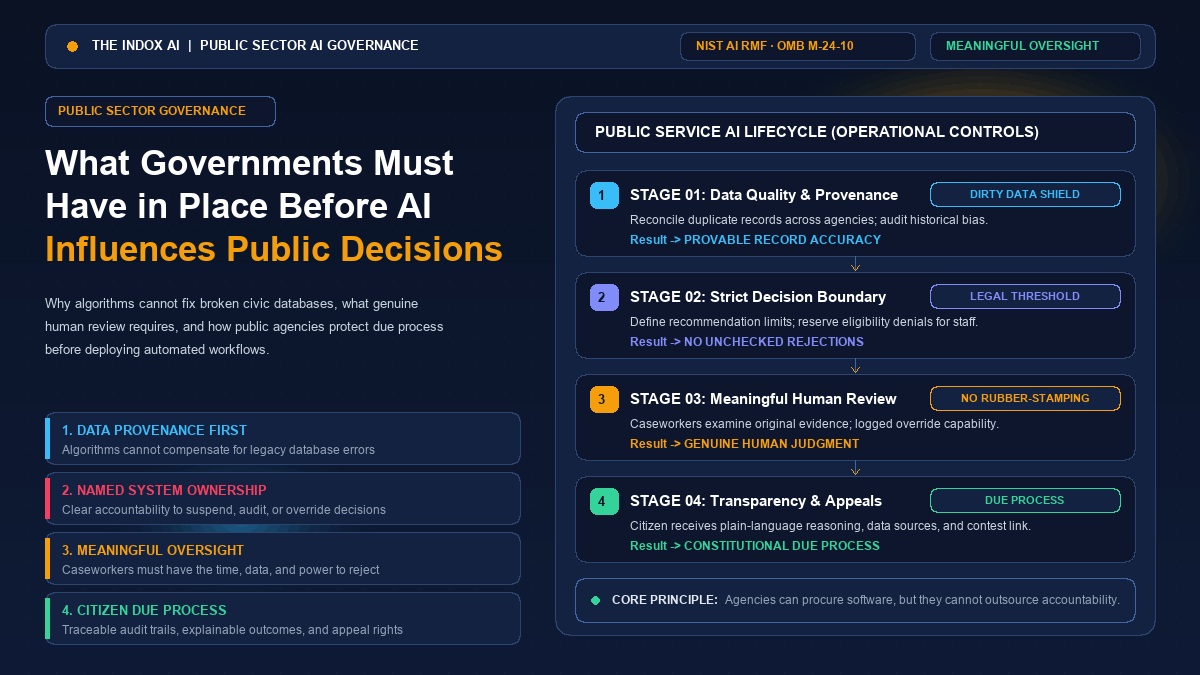
Task: Click the DUE PROCESS label
Action: coord(1025,501)
